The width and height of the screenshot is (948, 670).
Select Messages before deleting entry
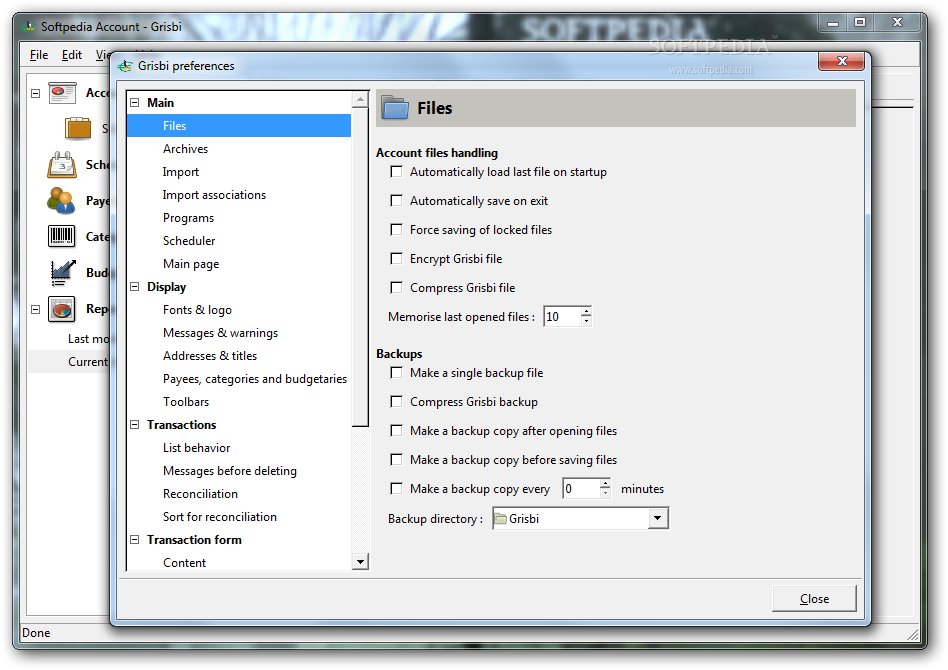tap(230, 470)
